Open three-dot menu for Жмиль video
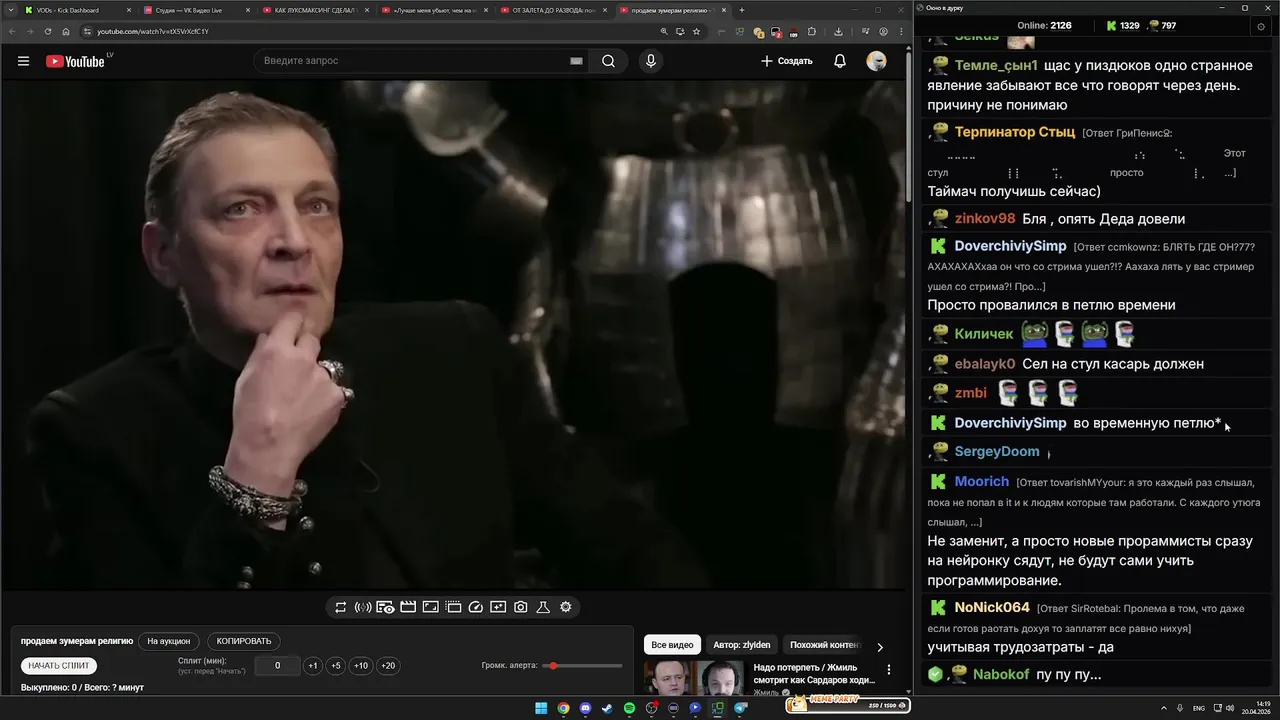Image resolution: width=1280 pixels, height=720 pixels. tap(888, 669)
